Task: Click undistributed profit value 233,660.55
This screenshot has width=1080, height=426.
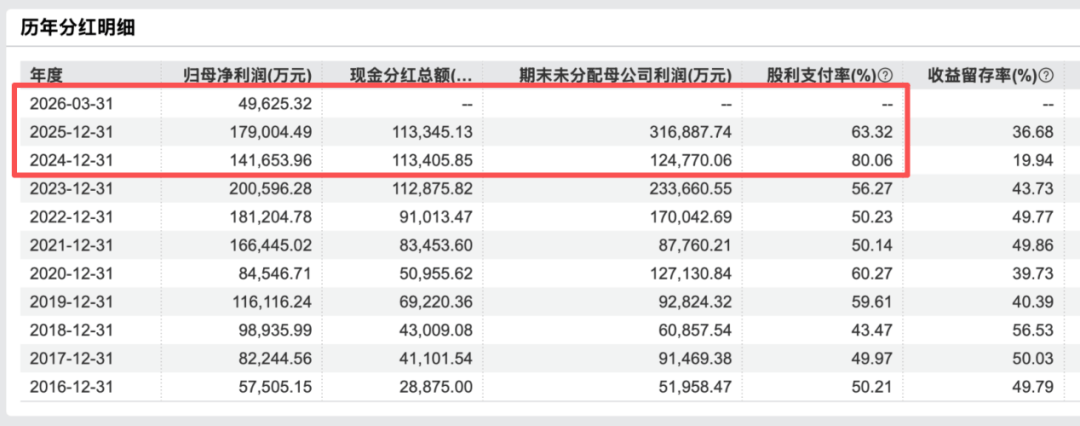Action: (692, 189)
